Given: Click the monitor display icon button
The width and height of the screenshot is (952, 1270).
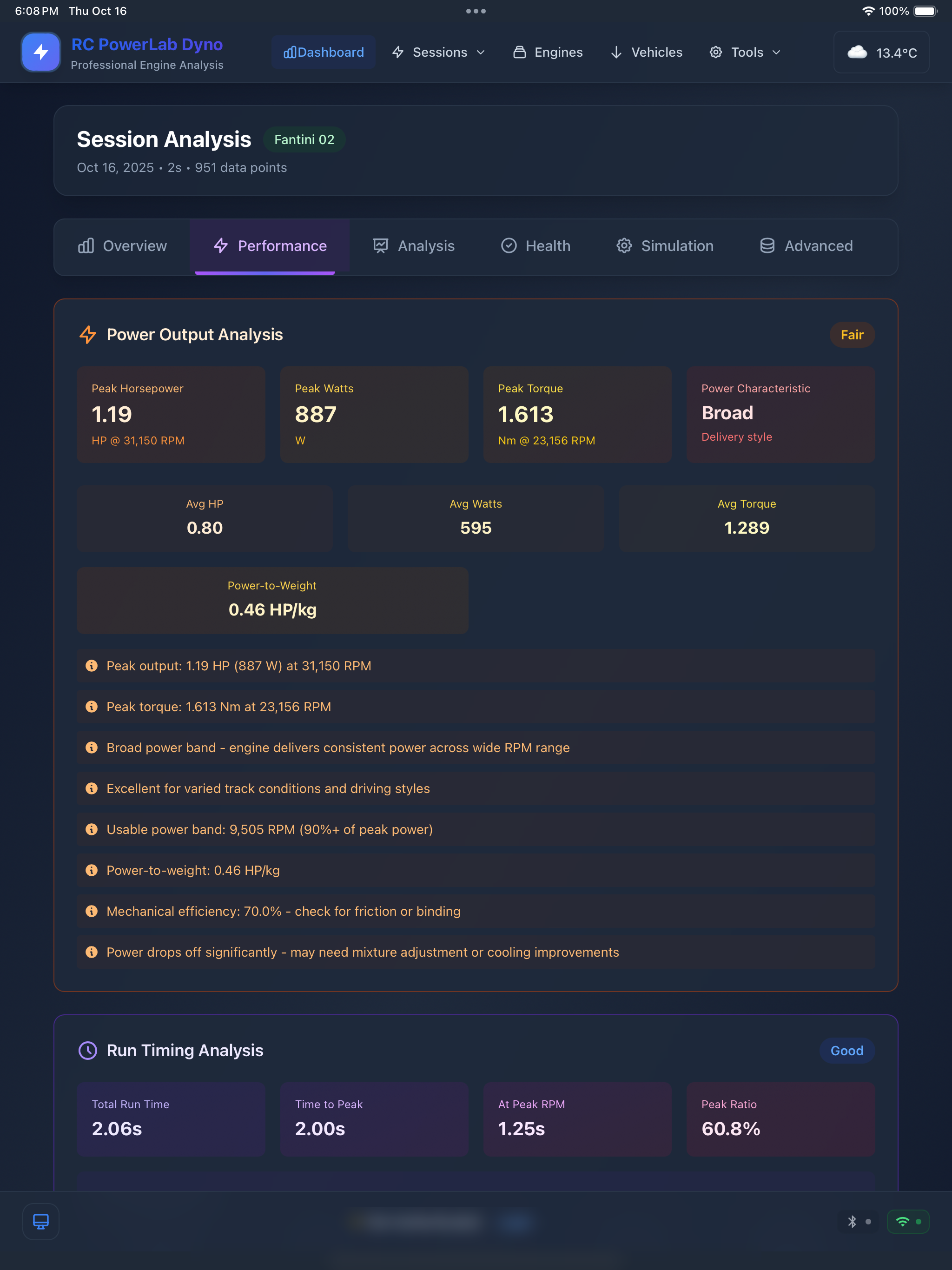Looking at the screenshot, I should click(41, 1222).
